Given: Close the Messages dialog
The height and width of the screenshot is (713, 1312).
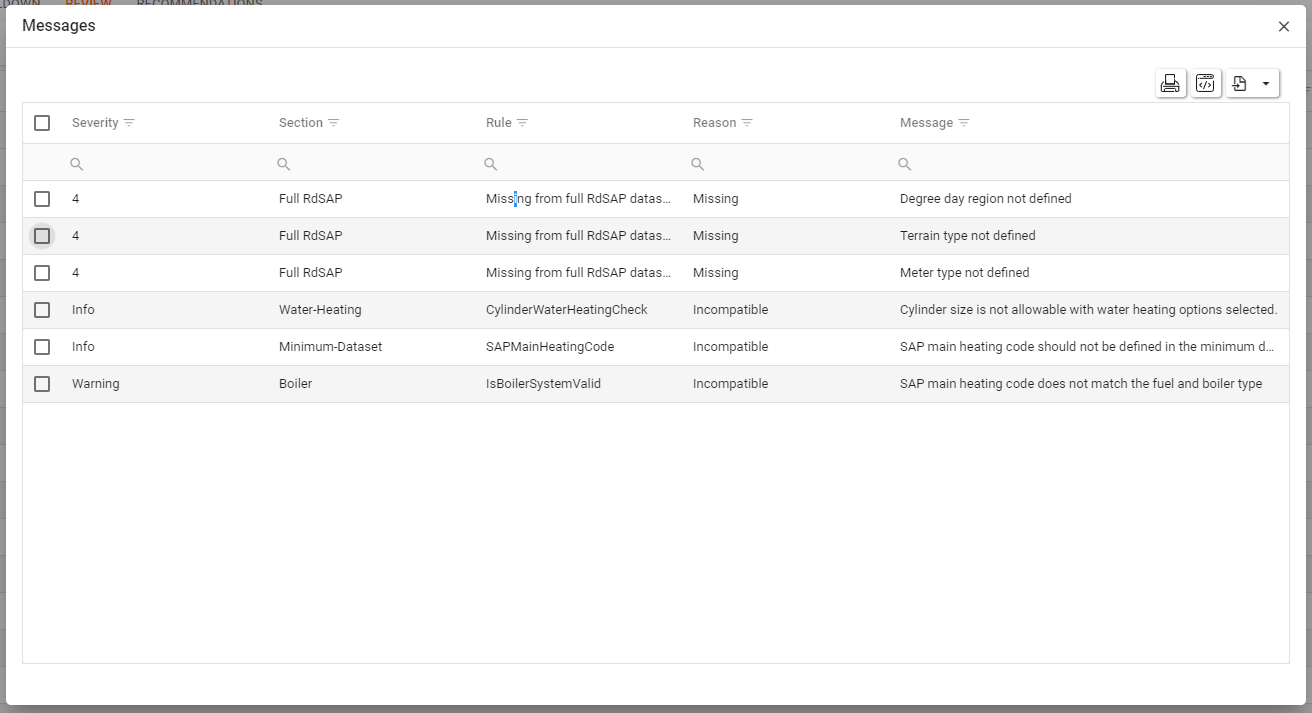Looking at the screenshot, I should pyautogui.click(x=1284, y=27).
